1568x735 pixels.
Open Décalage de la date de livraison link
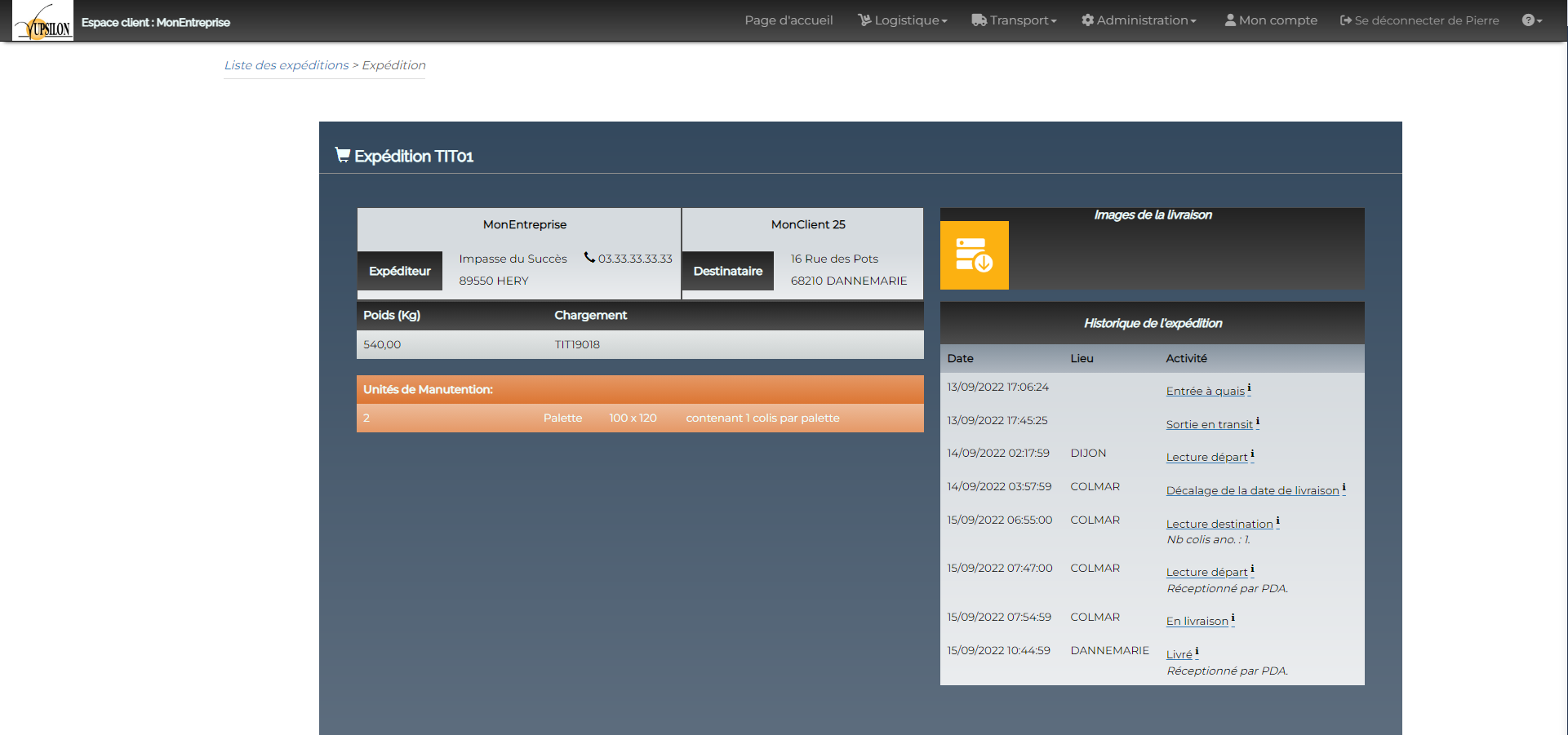pyautogui.click(x=1252, y=491)
